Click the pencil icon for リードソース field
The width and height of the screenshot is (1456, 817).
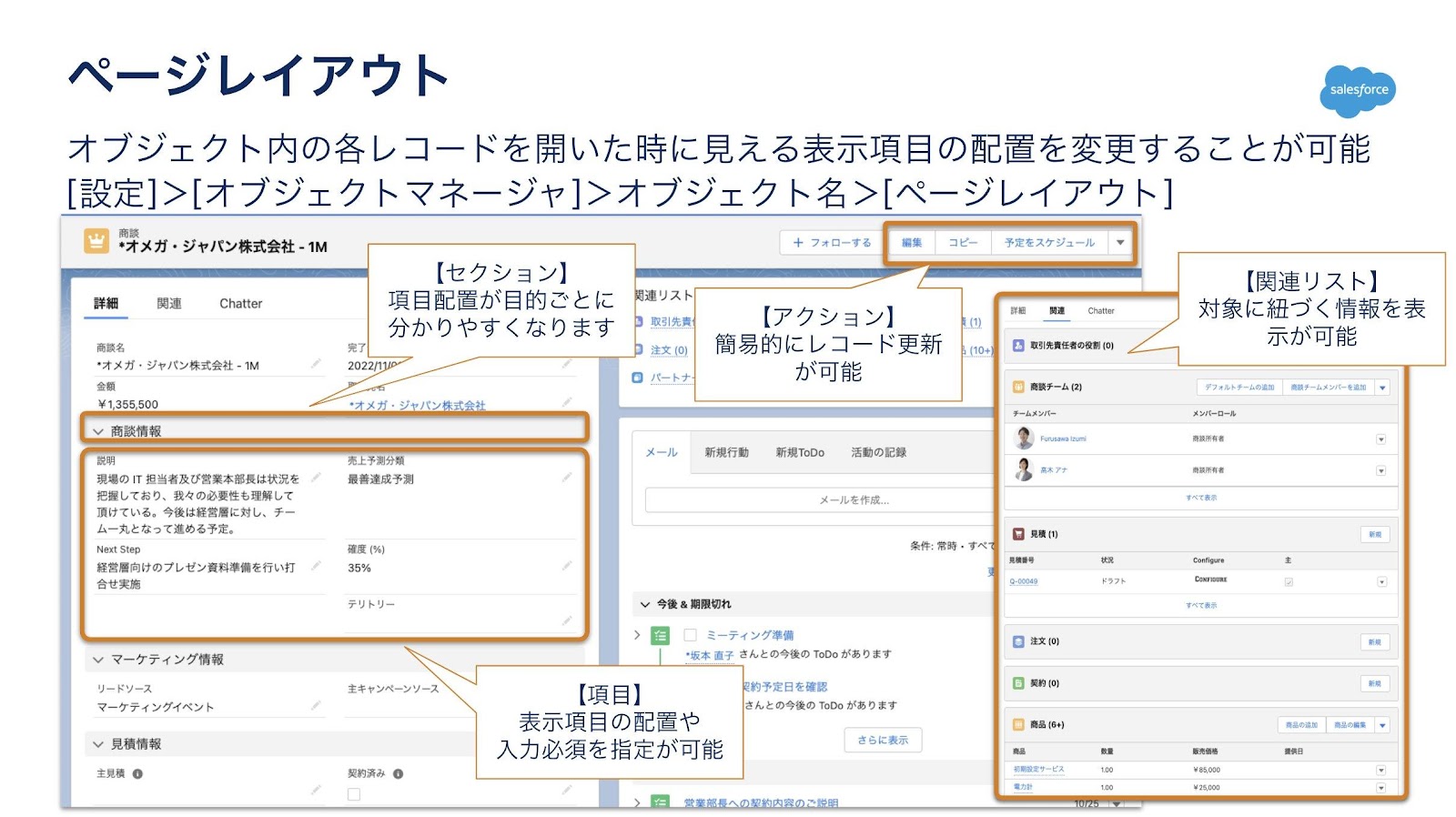point(316,705)
